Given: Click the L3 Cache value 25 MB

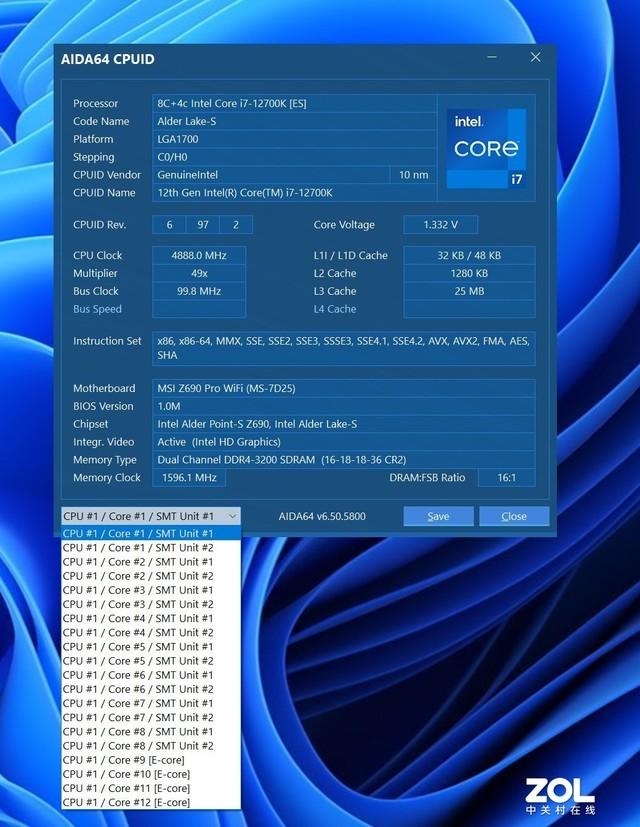Looking at the screenshot, I should pos(469,291).
